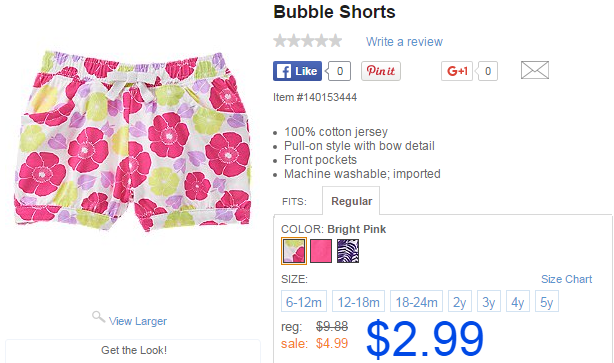The width and height of the screenshot is (614, 363).
Task: Click the magnifier icon beside View Larger
Action: (x=98, y=317)
